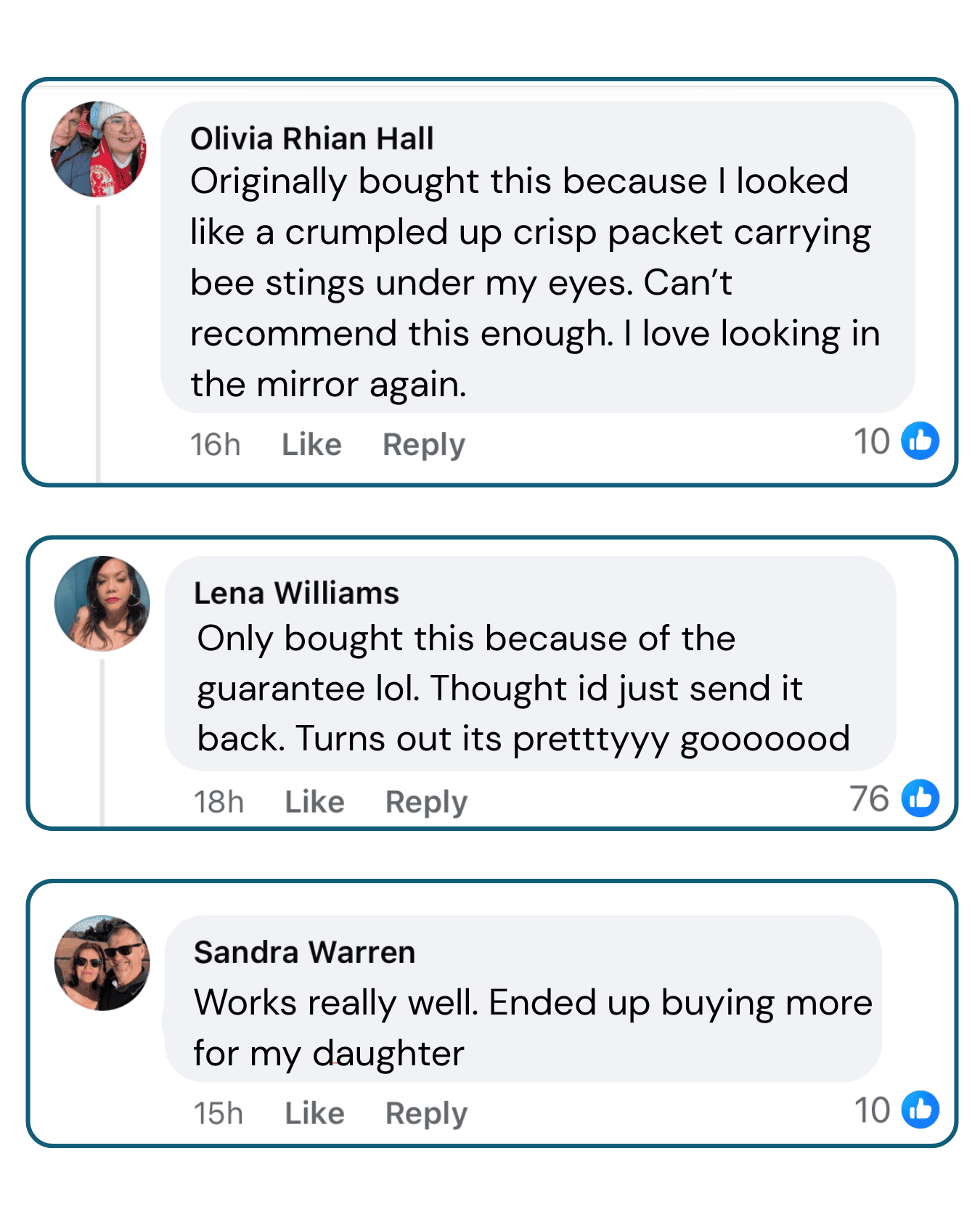980x1225 pixels.
Task: Open Sandra Warren's profile name link
Action: click(304, 953)
